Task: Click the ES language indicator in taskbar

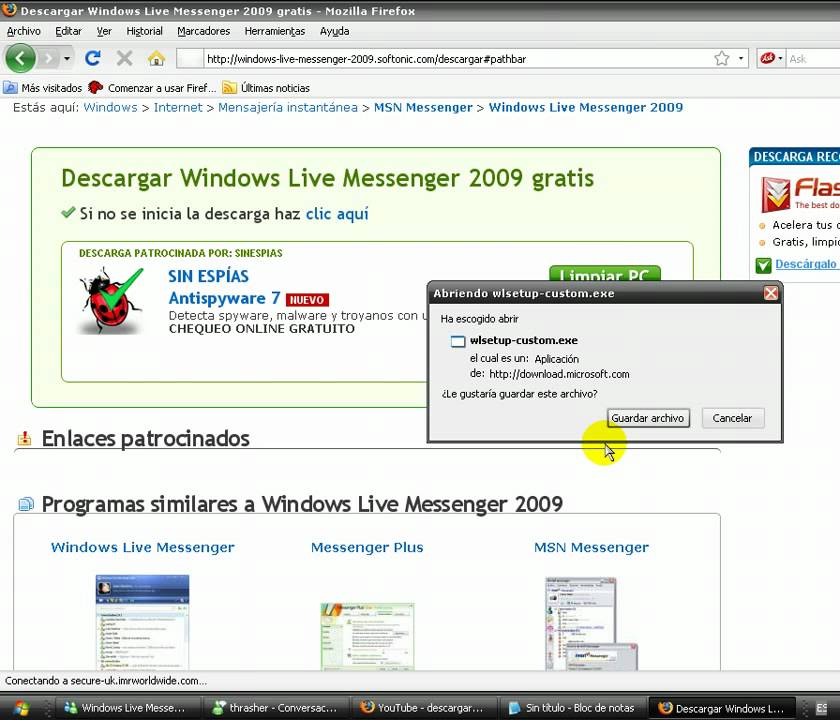Action: point(822,708)
